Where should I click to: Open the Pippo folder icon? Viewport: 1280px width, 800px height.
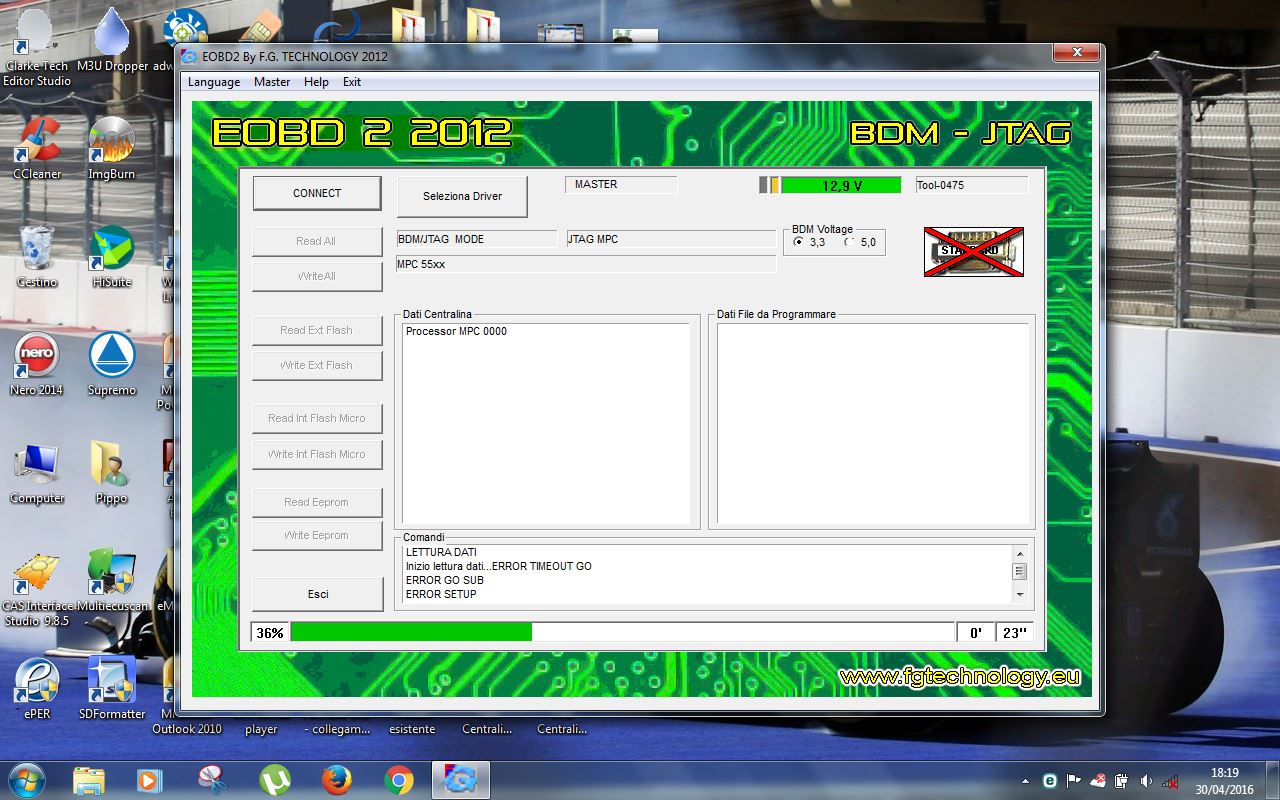click(112, 473)
